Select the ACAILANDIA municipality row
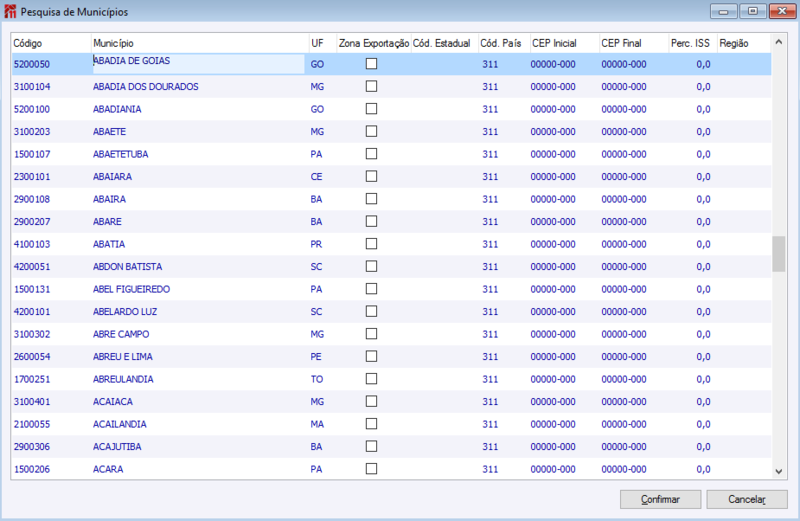The height and width of the screenshot is (521, 800). 391,424
